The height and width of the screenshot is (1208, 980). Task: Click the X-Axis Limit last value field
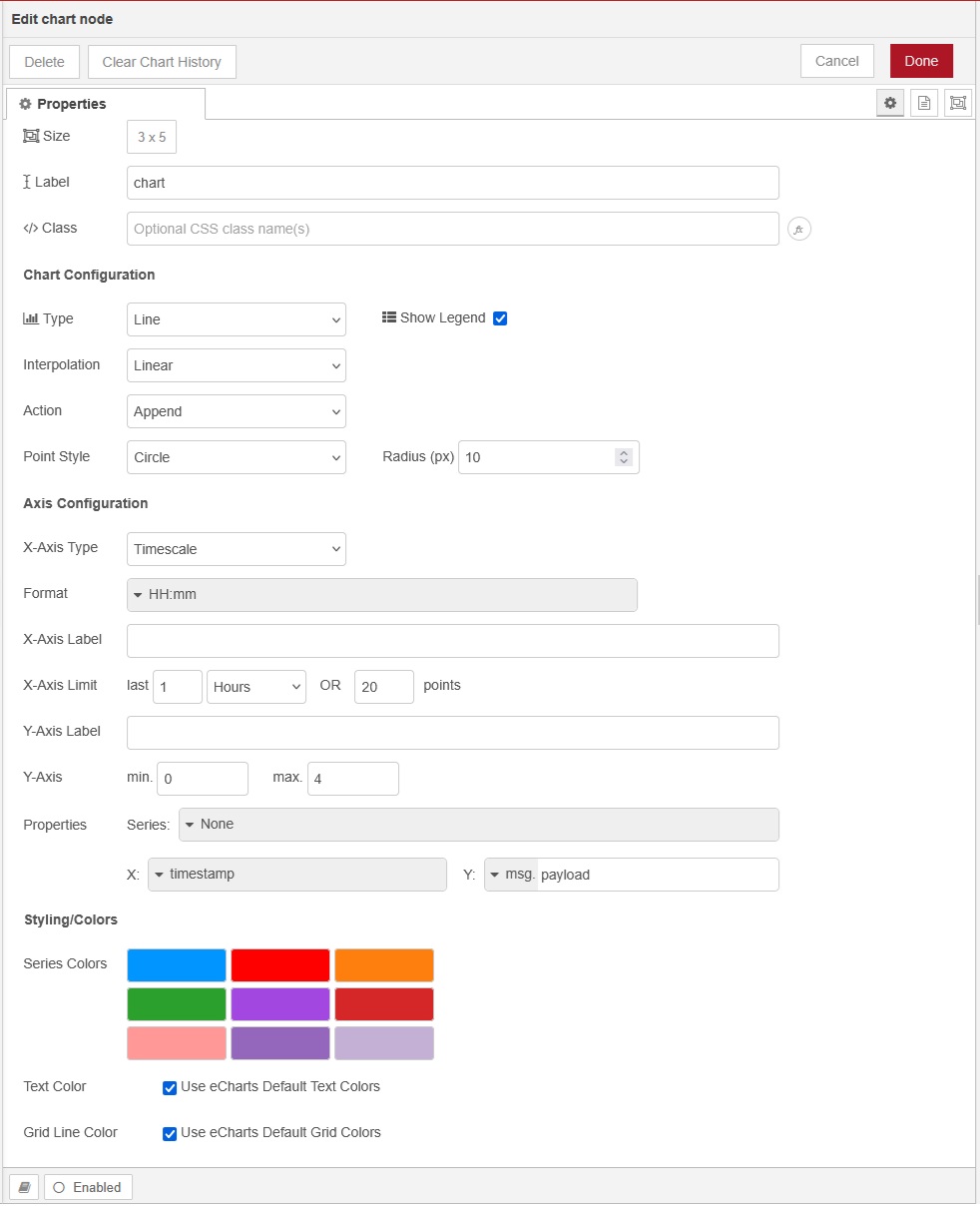point(178,687)
